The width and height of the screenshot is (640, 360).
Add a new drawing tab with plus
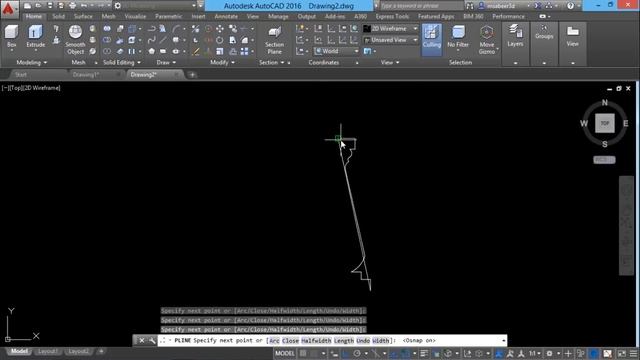click(192, 75)
